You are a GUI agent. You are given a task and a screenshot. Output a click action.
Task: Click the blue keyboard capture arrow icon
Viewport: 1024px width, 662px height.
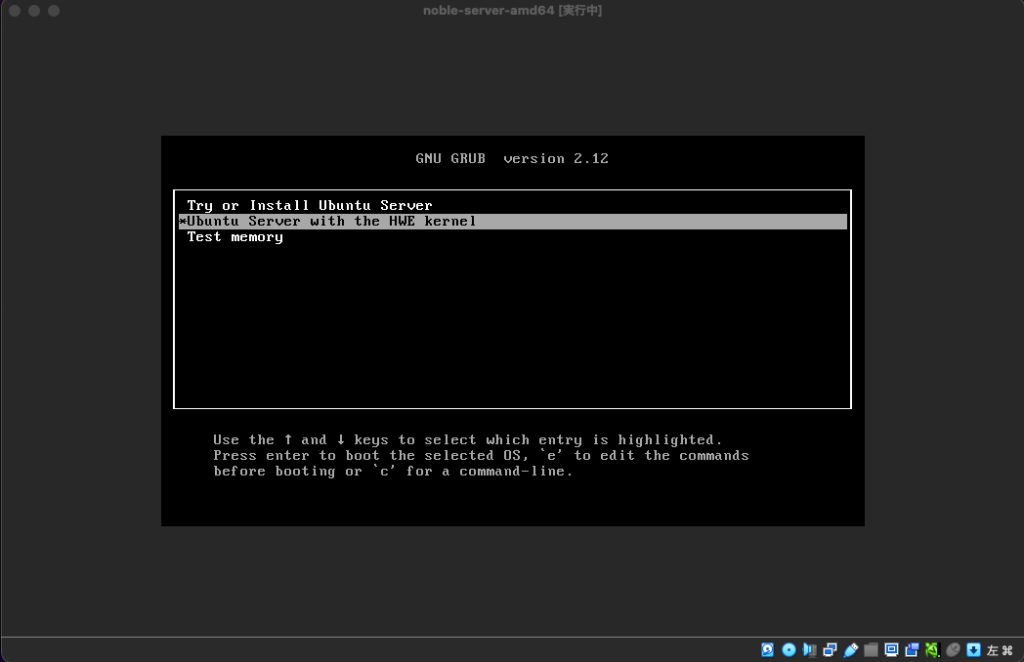pyautogui.click(x=974, y=650)
